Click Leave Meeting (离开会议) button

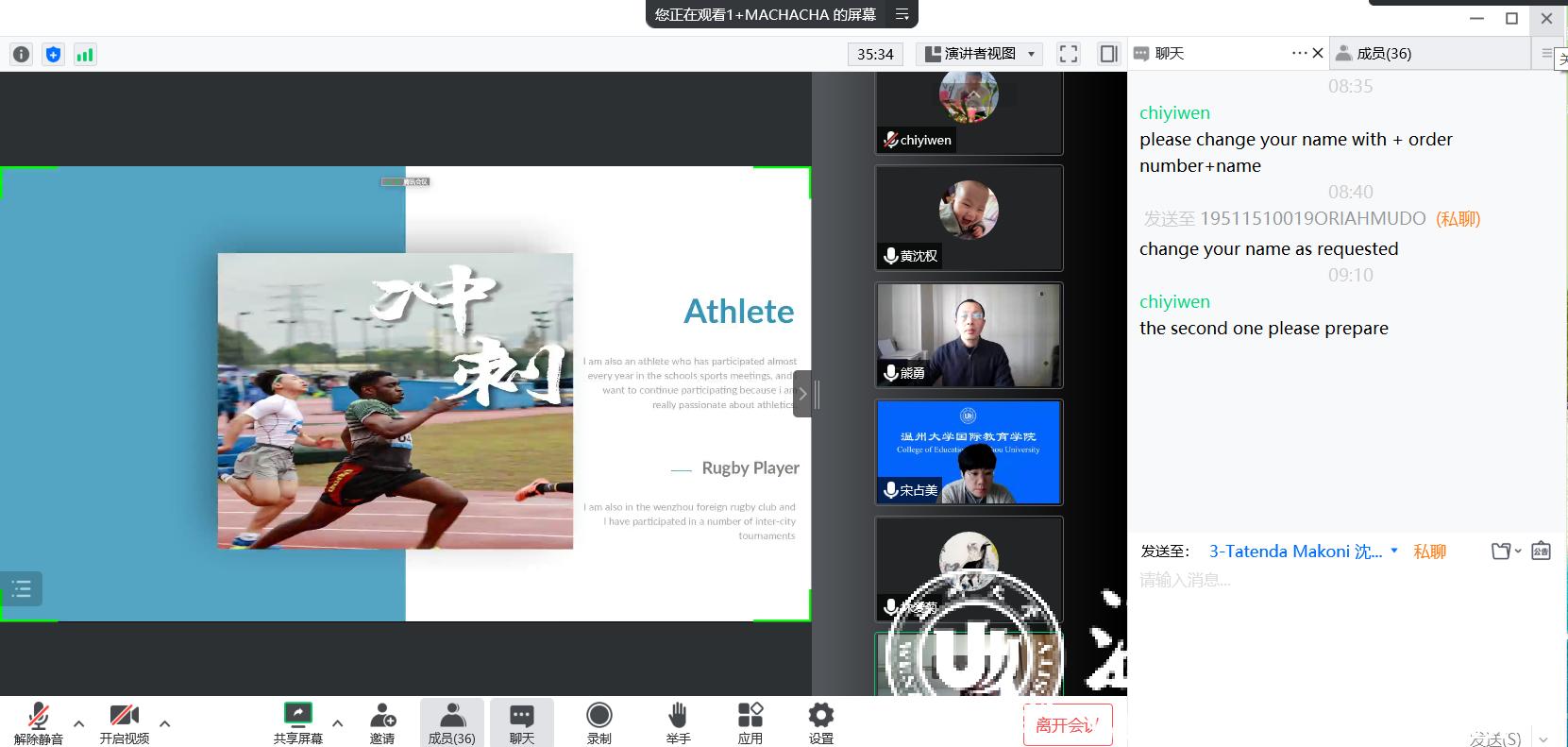coord(1068,724)
